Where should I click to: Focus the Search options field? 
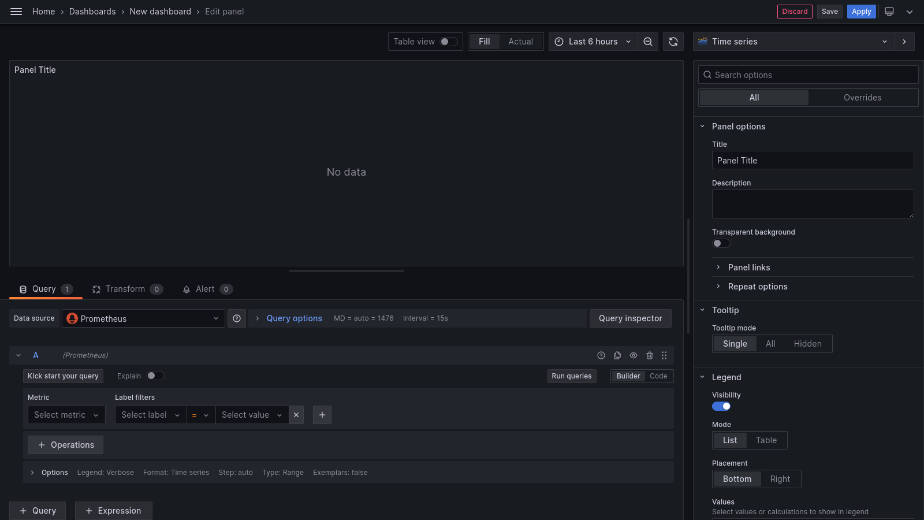click(808, 75)
